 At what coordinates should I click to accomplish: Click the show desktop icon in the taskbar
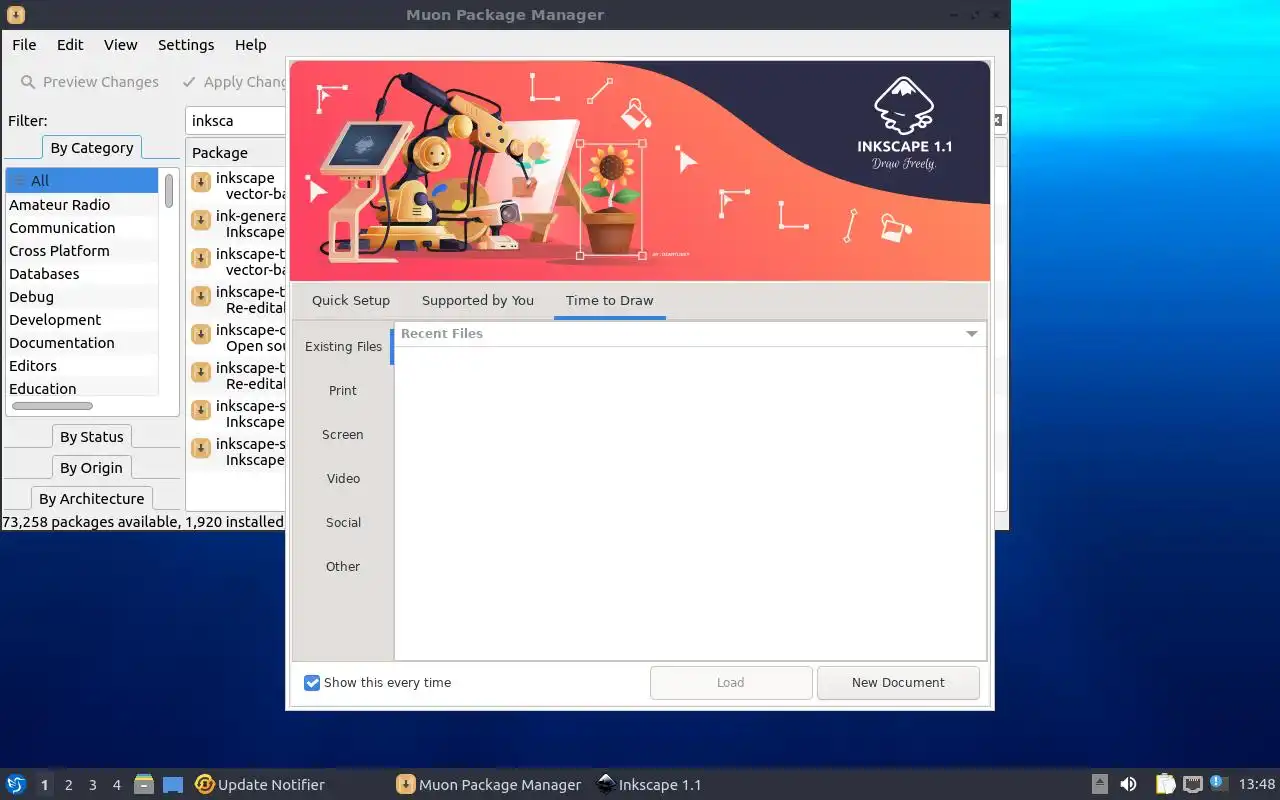[173, 785]
